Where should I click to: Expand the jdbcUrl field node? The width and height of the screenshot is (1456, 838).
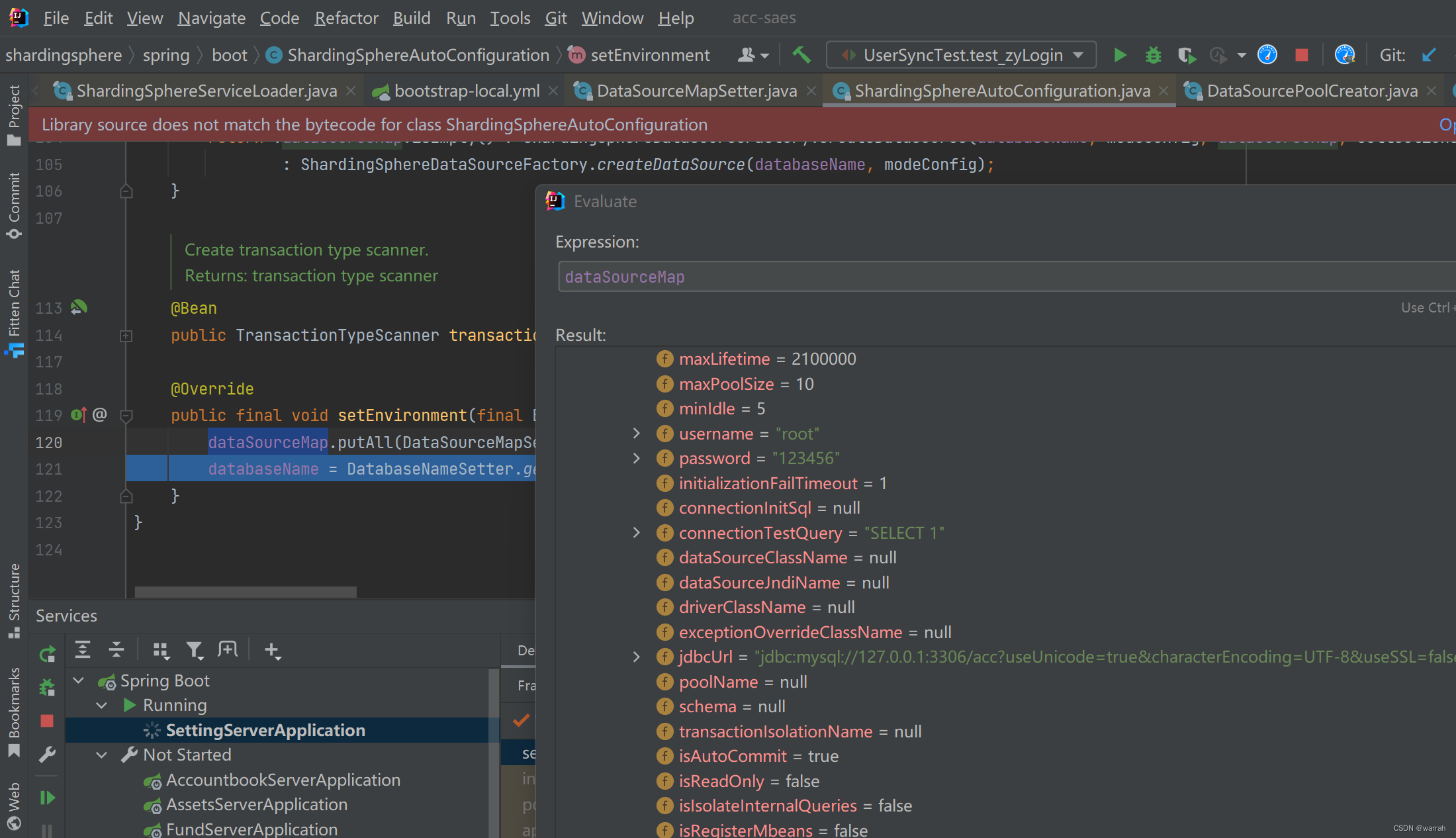636,657
